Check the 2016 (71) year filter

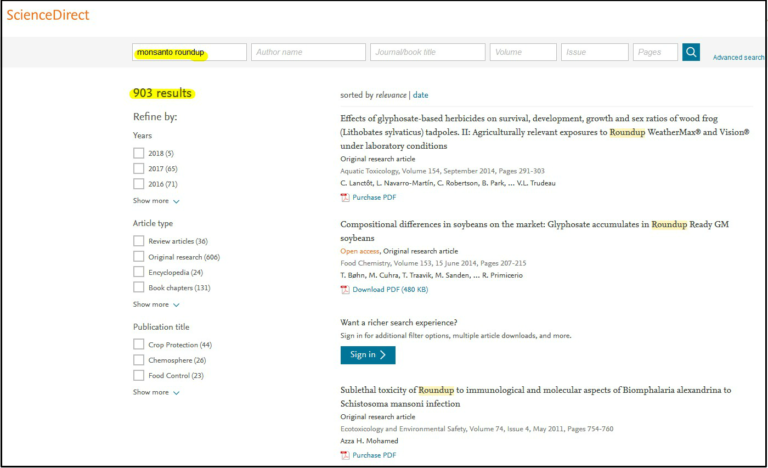tap(139, 184)
